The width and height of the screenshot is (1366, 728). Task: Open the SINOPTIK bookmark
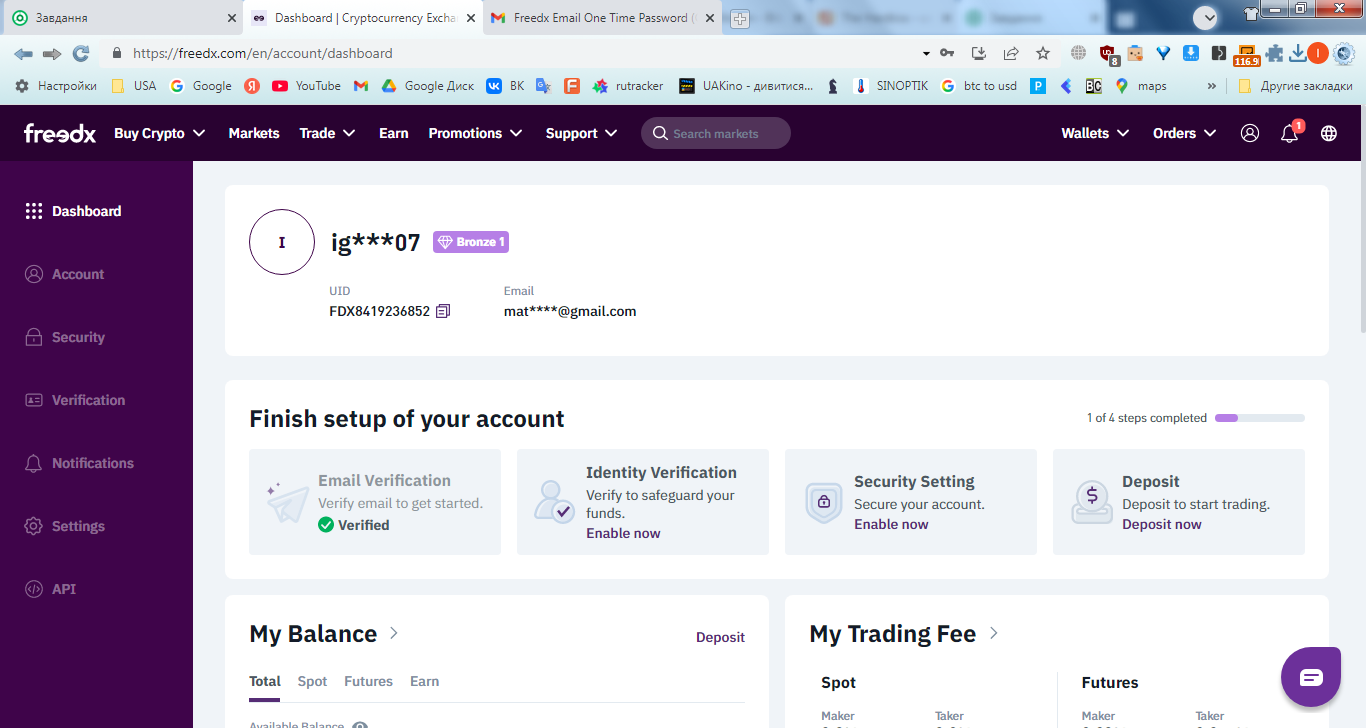(890, 86)
